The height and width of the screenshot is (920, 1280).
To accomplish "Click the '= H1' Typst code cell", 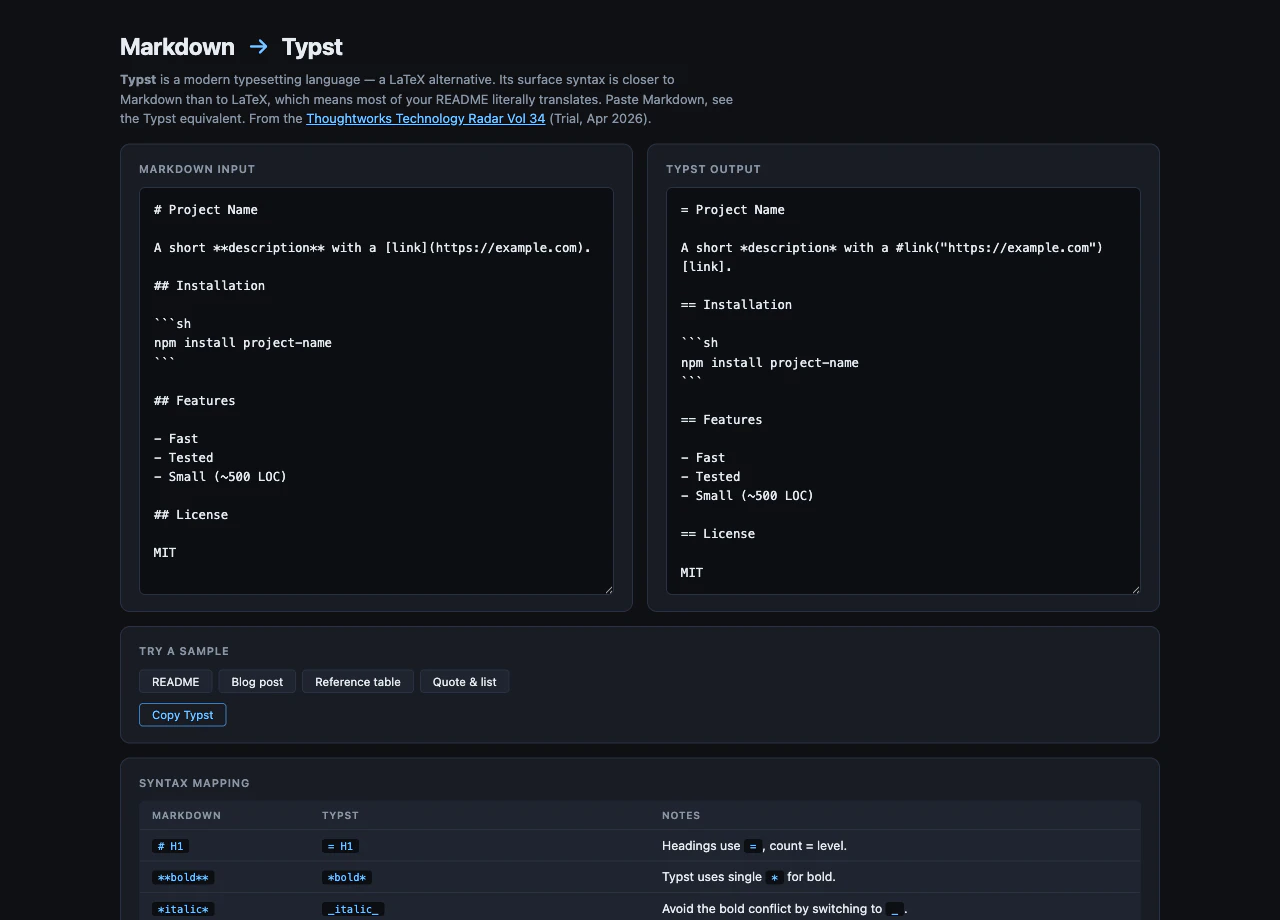I will [340, 846].
